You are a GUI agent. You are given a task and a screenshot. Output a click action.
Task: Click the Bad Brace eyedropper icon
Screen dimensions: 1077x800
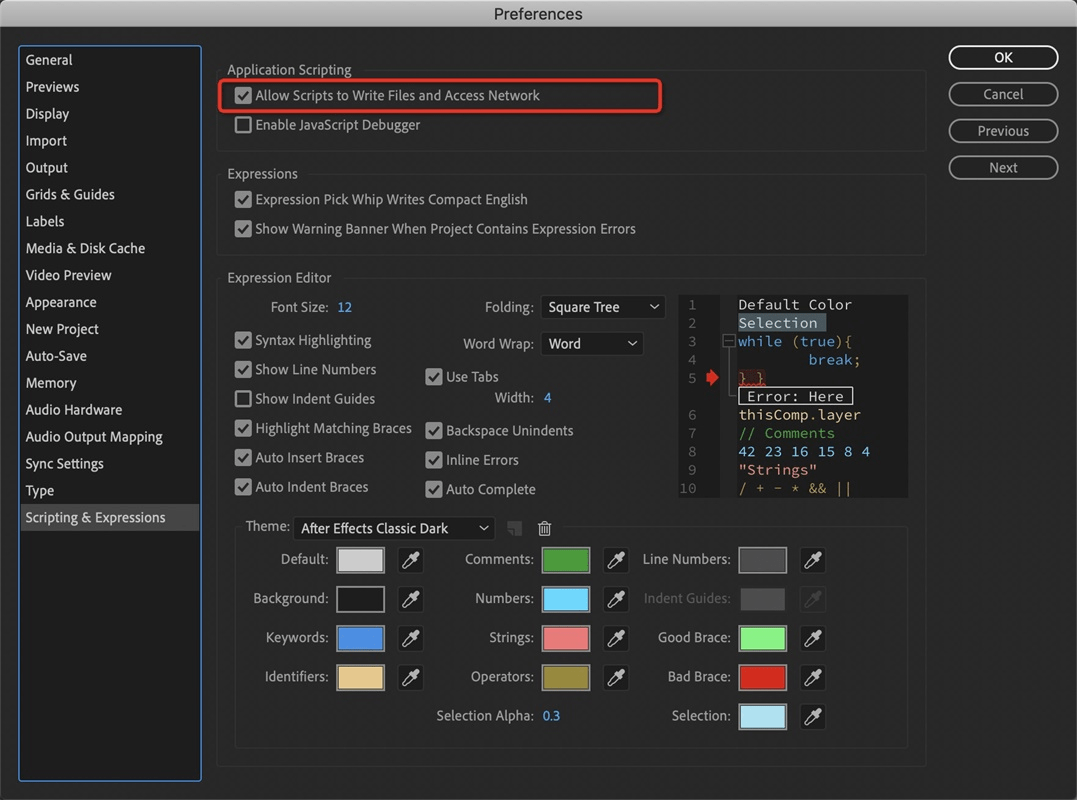coord(813,677)
